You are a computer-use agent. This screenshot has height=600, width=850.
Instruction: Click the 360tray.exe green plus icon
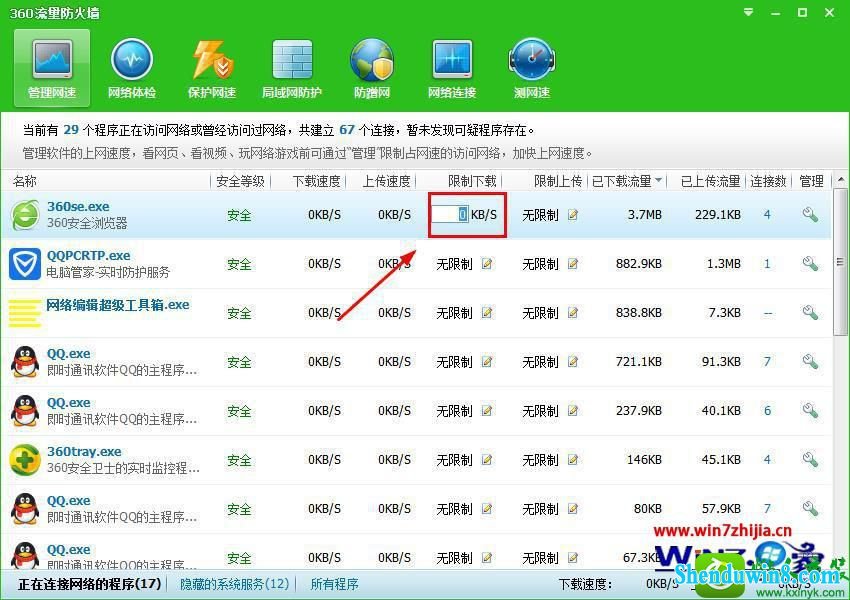tap(25, 460)
